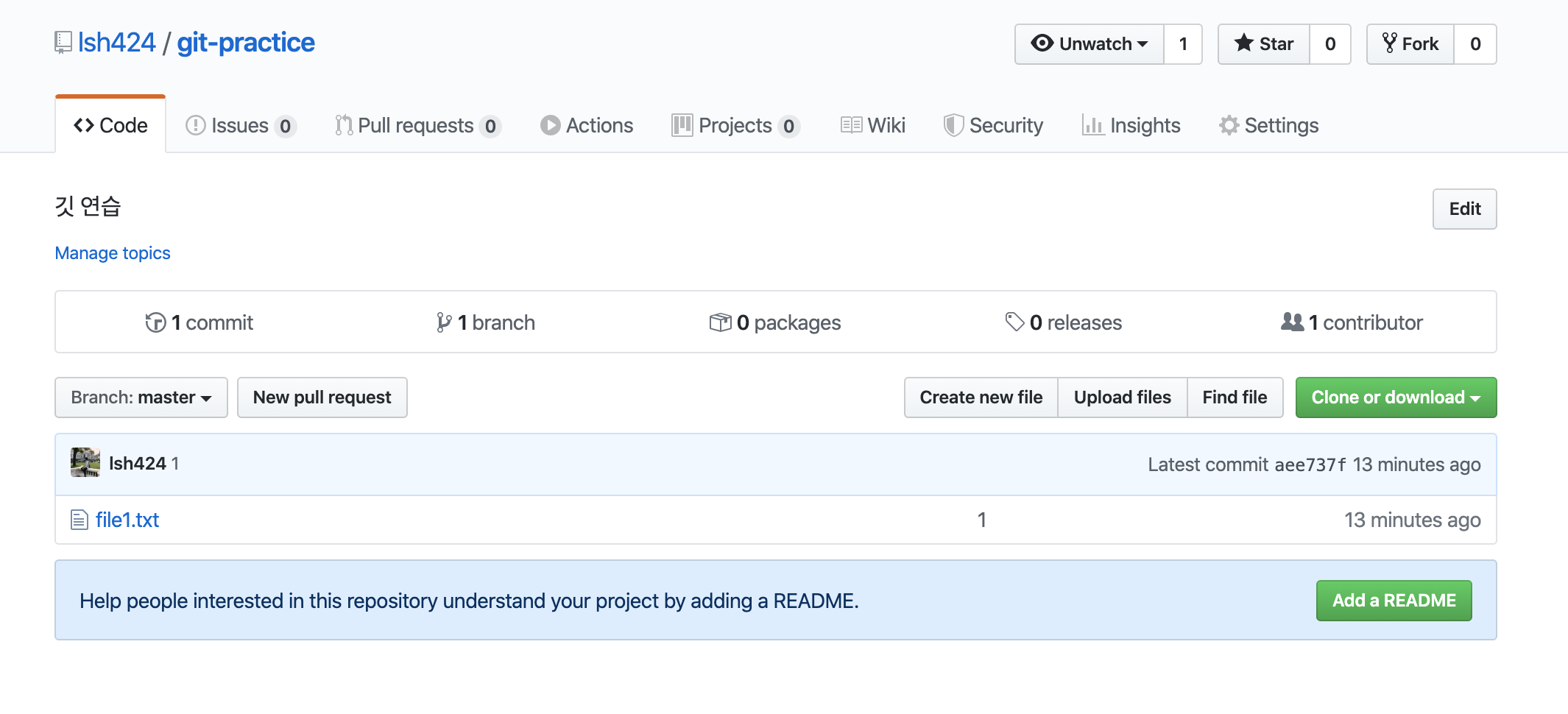This screenshot has height=714, width=1568.
Task: View the 1 branch list
Action: point(485,322)
